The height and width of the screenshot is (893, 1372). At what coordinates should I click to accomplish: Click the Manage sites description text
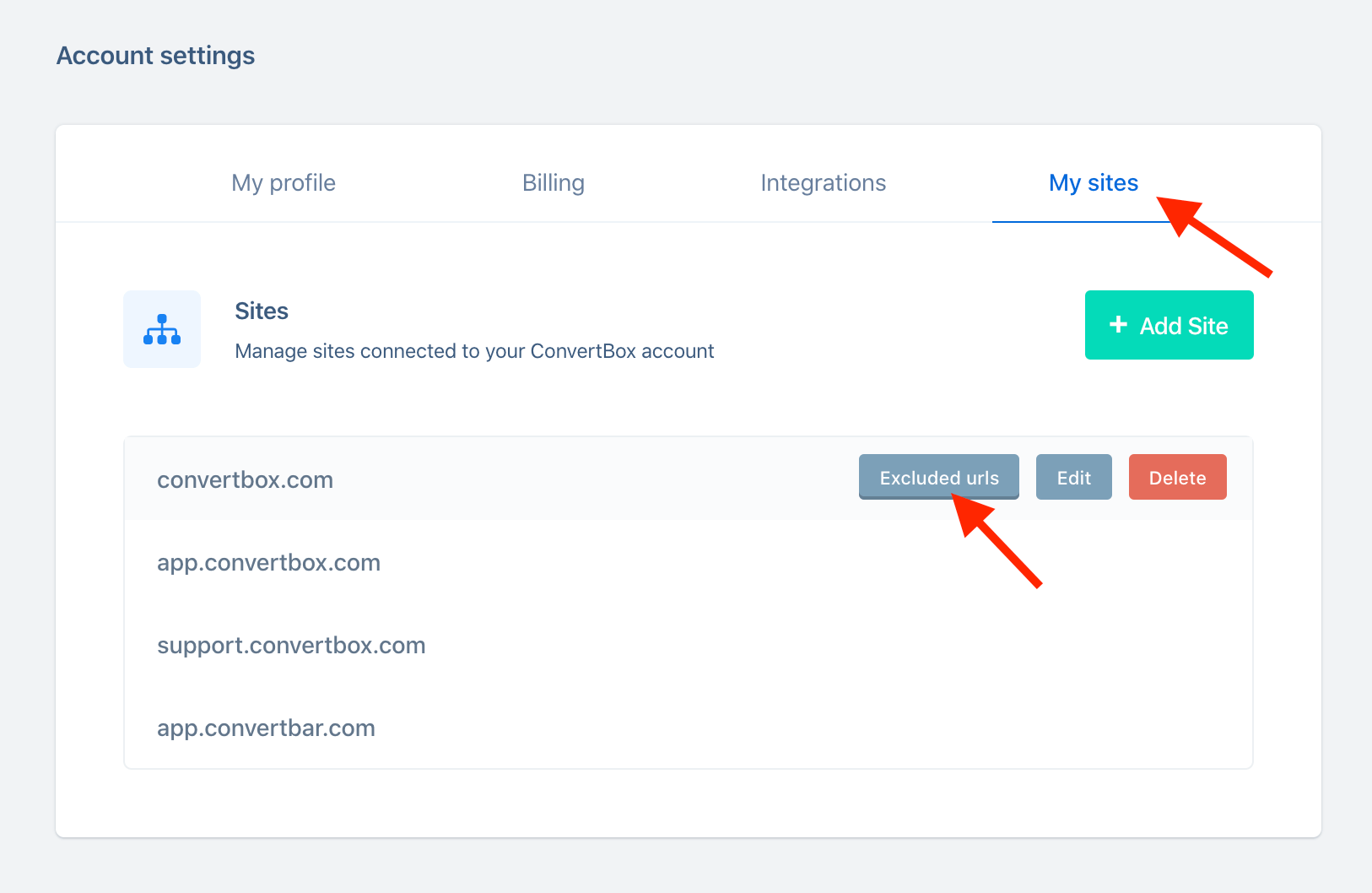click(474, 351)
